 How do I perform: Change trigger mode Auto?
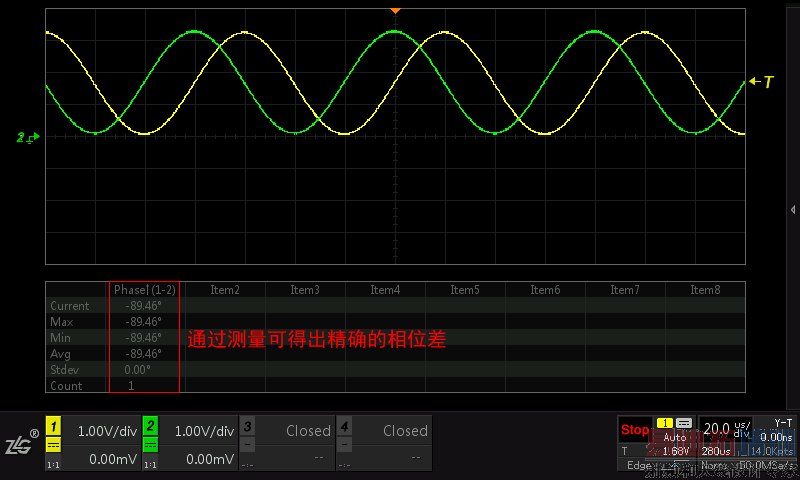click(x=674, y=438)
